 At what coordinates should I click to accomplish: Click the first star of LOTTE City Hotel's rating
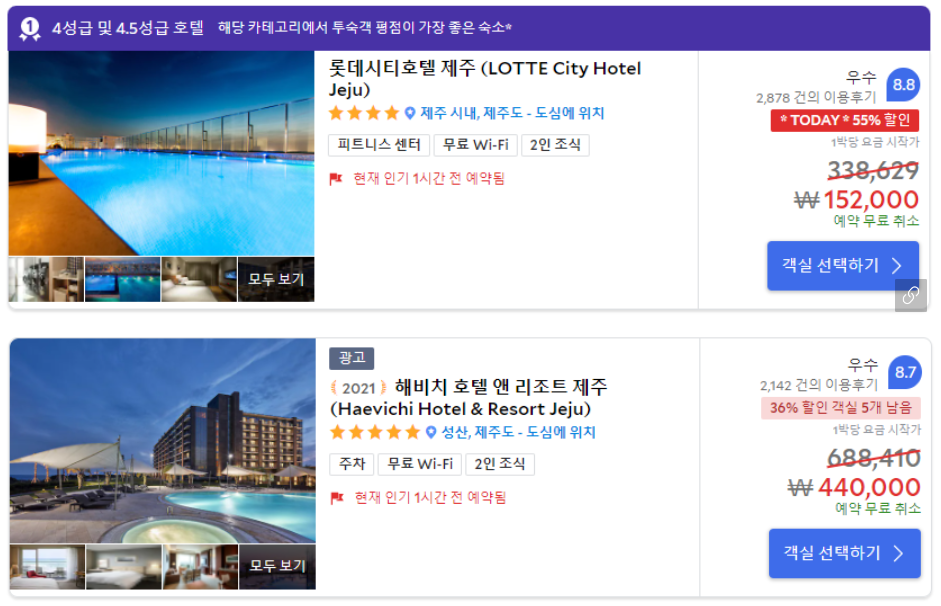(335, 113)
